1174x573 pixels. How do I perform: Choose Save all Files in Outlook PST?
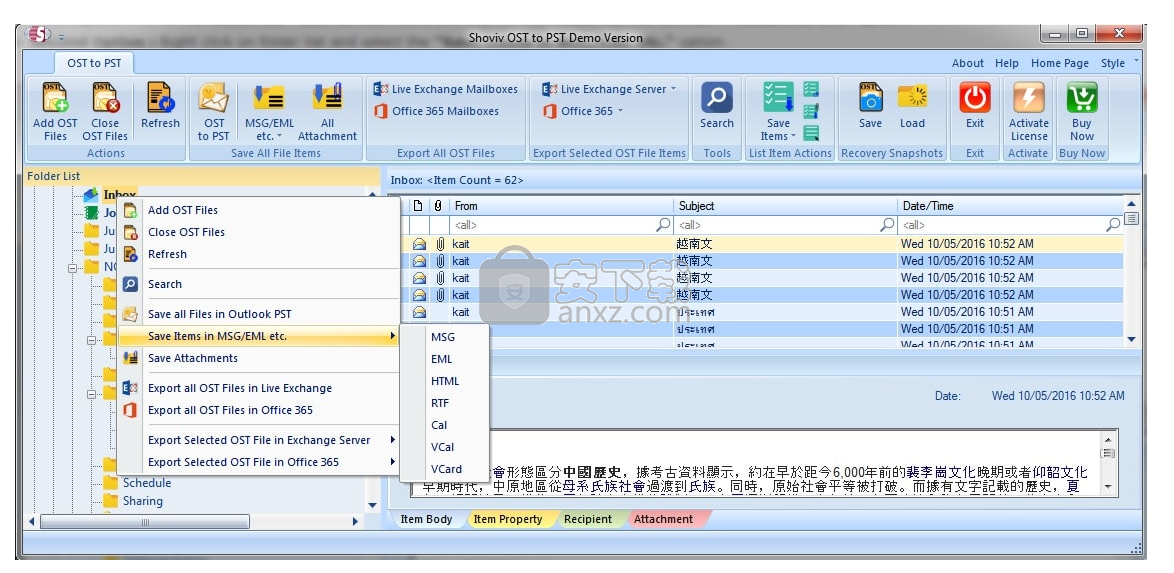pos(259,314)
